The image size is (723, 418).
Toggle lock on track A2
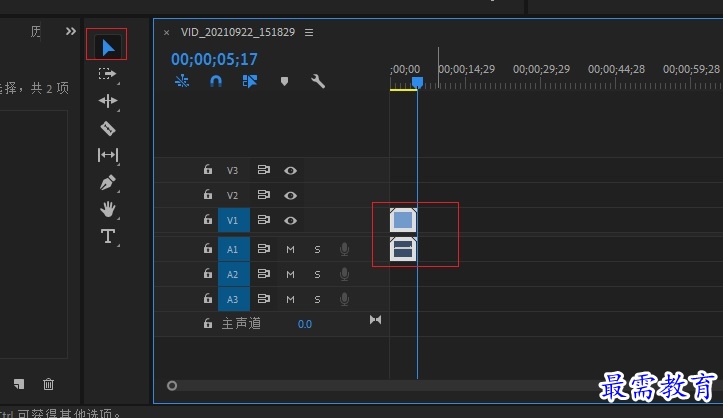coord(207,274)
